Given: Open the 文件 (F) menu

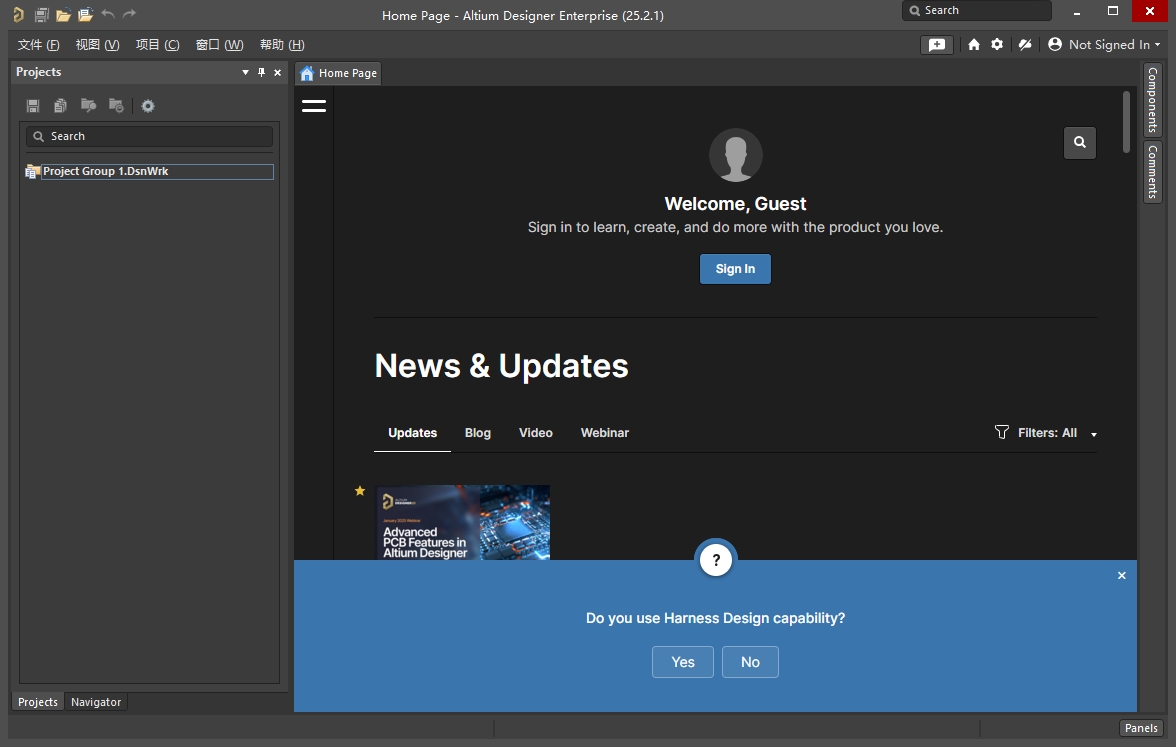Looking at the screenshot, I should click(39, 45).
